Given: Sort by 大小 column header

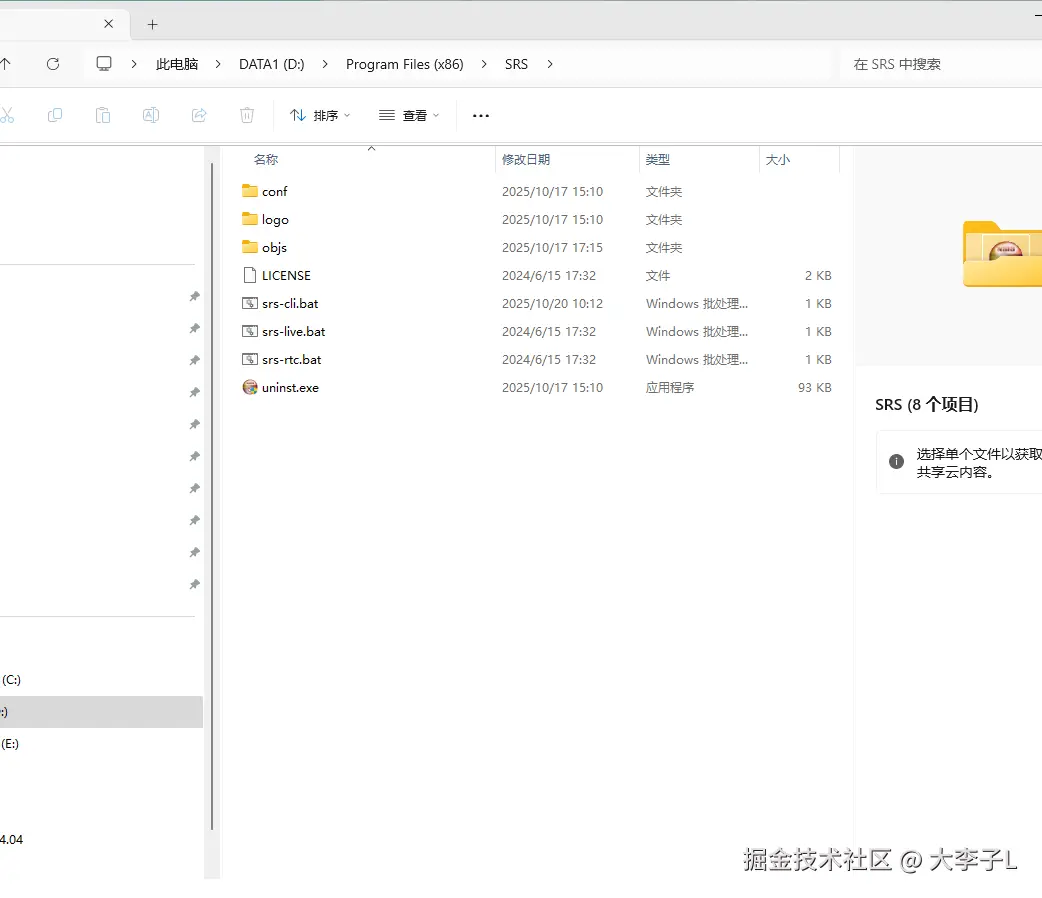Looking at the screenshot, I should pos(778,160).
